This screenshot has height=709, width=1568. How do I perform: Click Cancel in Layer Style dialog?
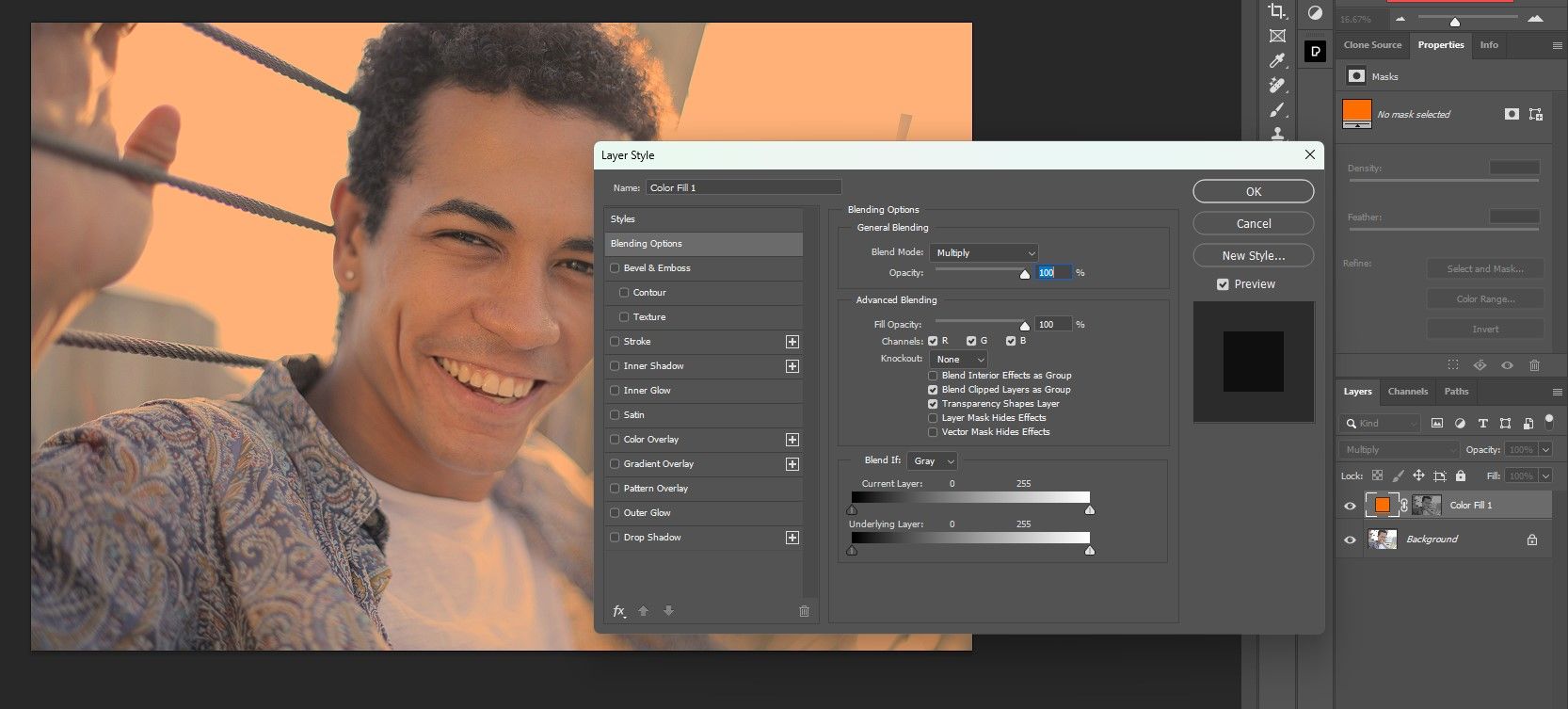coord(1254,223)
